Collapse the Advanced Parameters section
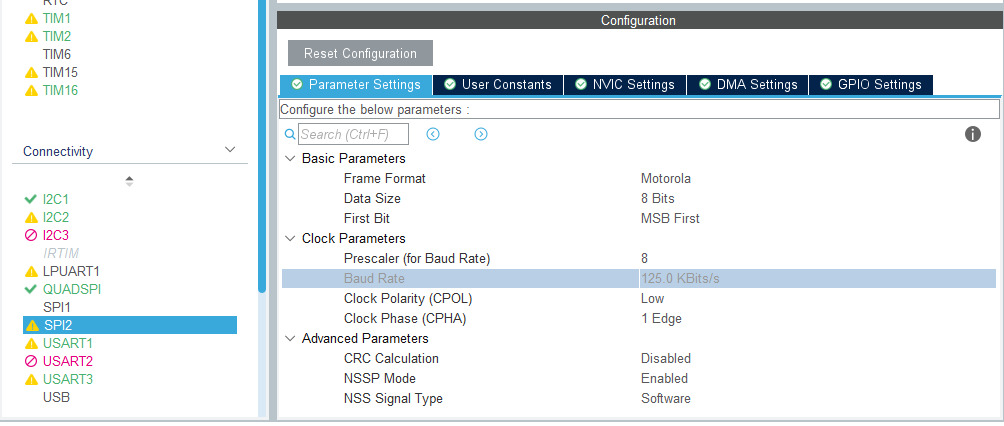The height and width of the screenshot is (426, 1004). [290, 338]
